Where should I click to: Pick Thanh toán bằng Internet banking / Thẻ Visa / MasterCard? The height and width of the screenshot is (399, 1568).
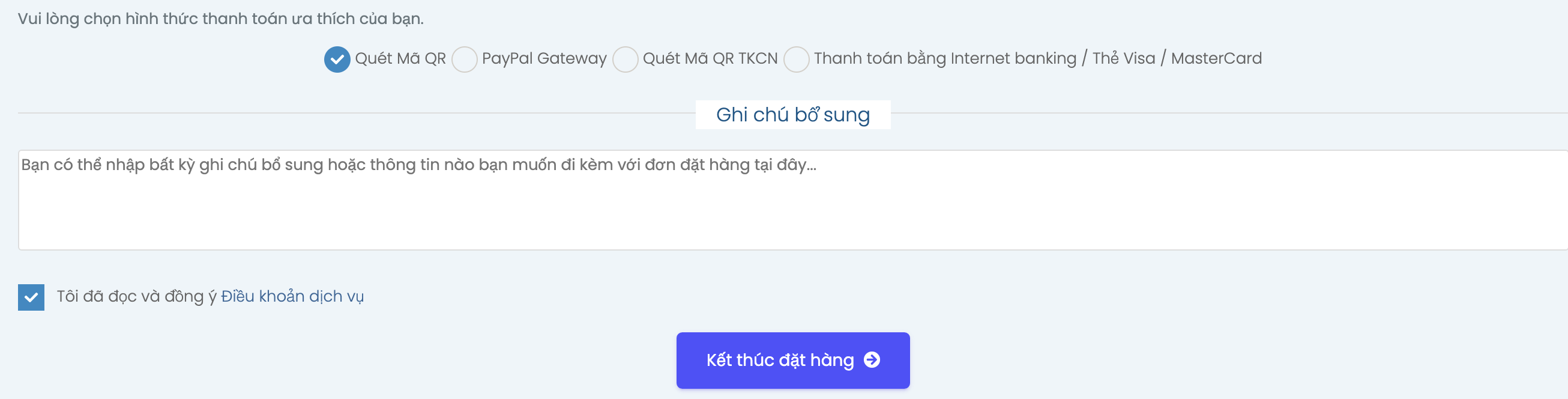(x=797, y=59)
